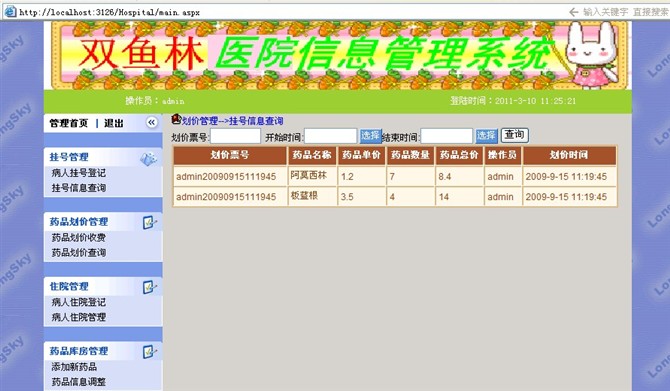Image resolution: width=670 pixels, height=391 pixels.
Task: Open 药品信息调整 menu item
Action: pos(79,382)
